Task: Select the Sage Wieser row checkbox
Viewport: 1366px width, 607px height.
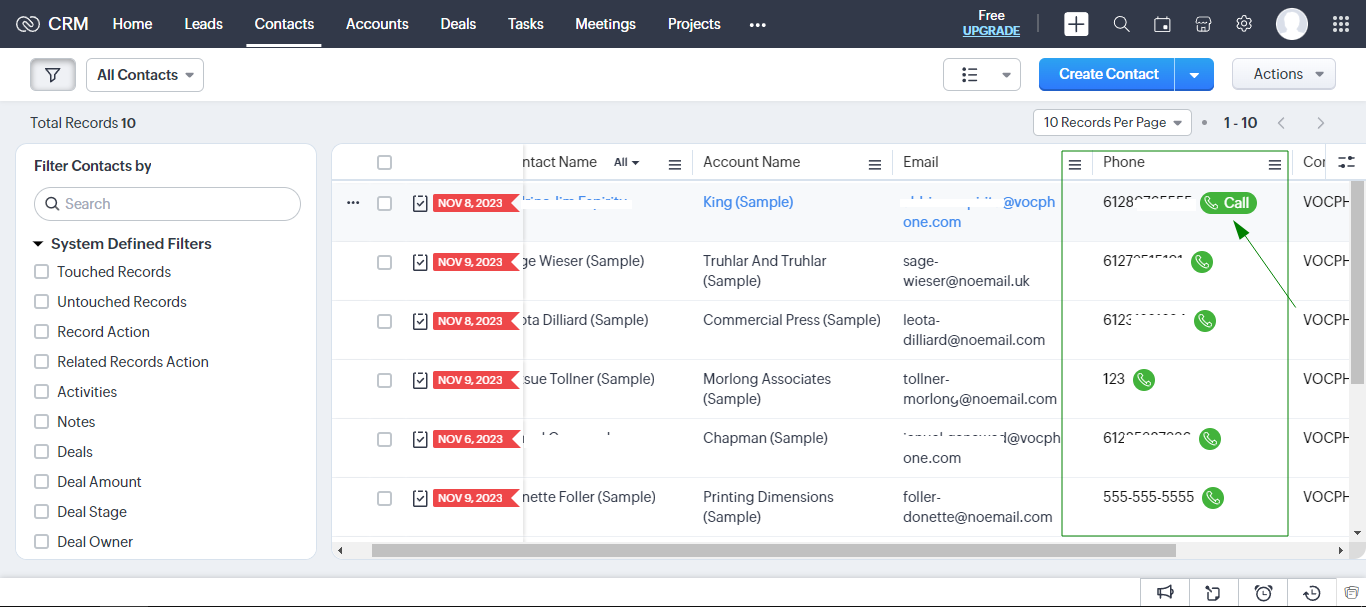Action: click(x=384, y=262)
